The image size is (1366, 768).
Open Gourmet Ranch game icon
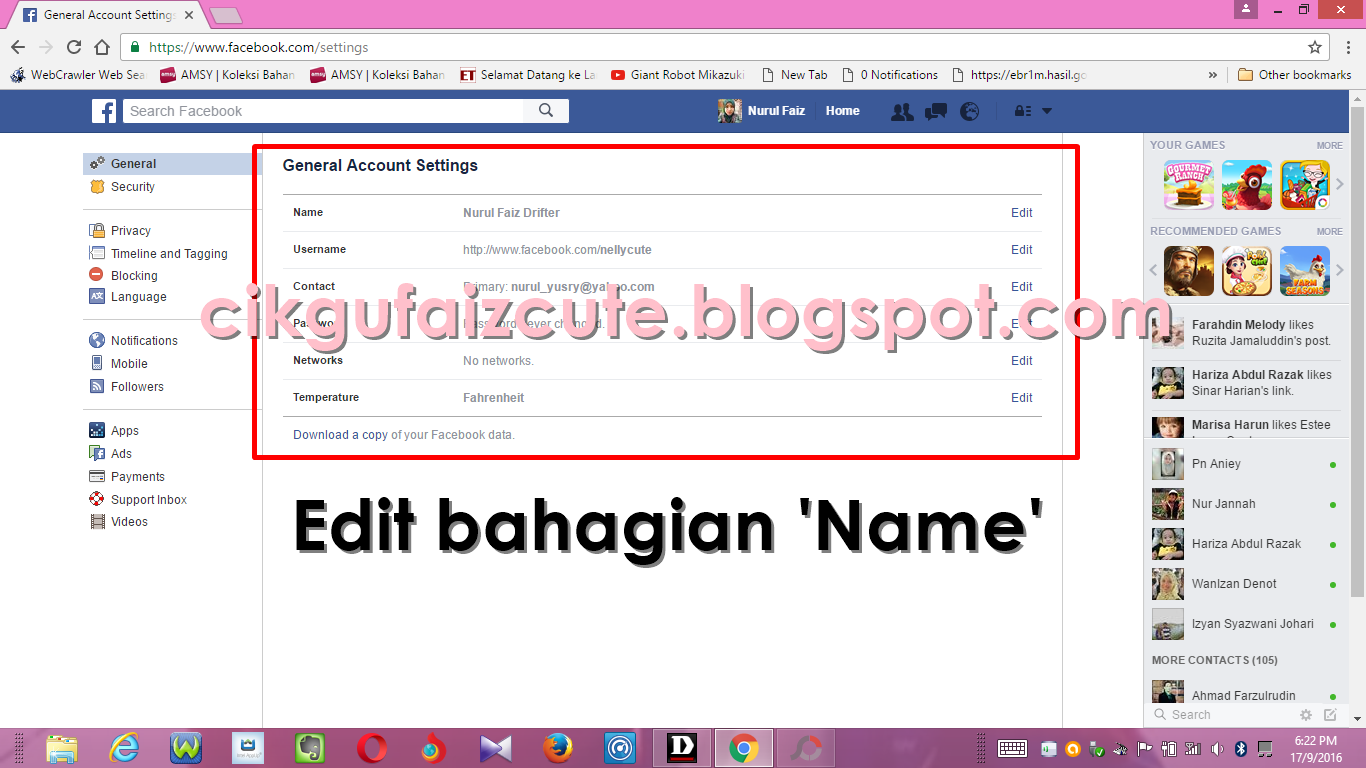1188,185
